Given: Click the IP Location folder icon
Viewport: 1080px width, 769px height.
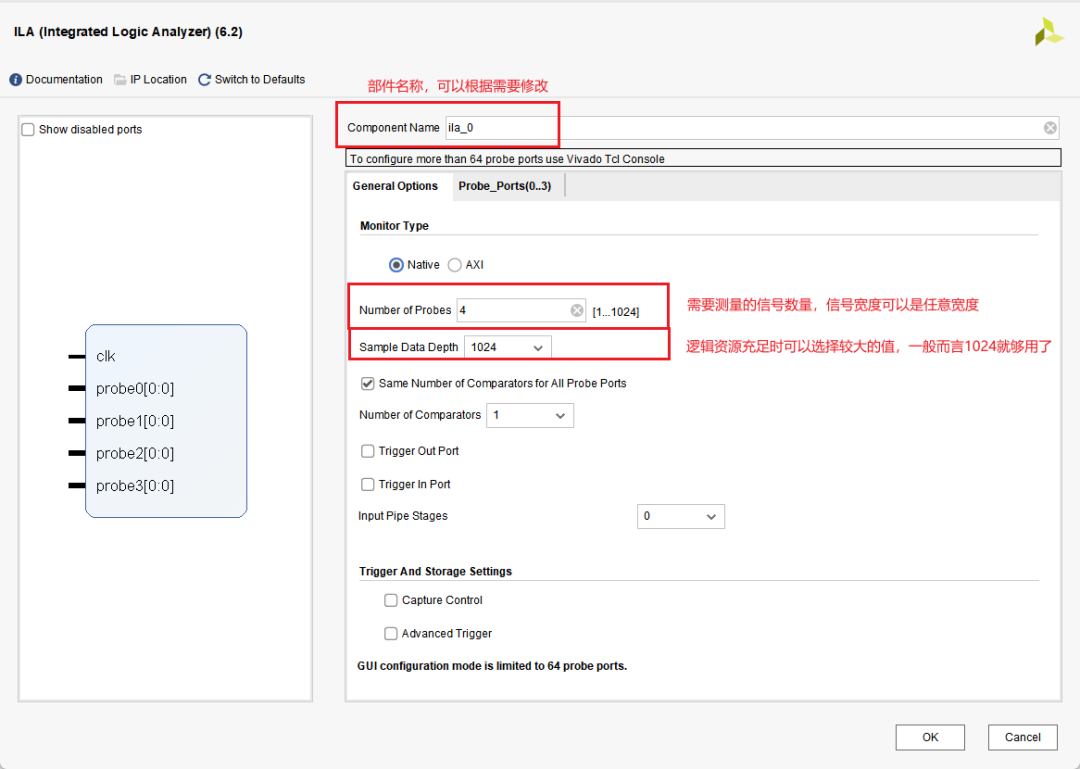Looking at the screenshot, I should [120, 80].
